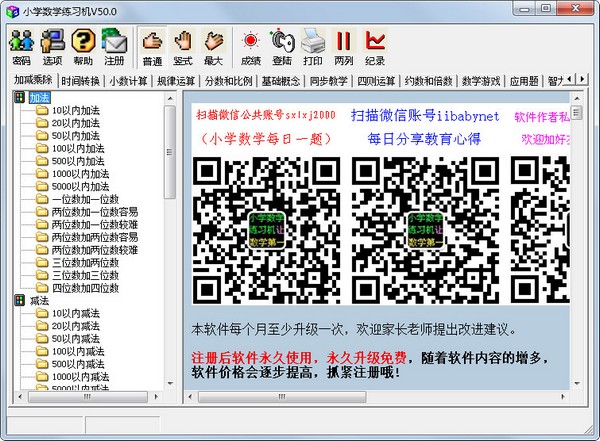
Task: Switch to the 规律运算 tab
Action: (x=176, y=81)
